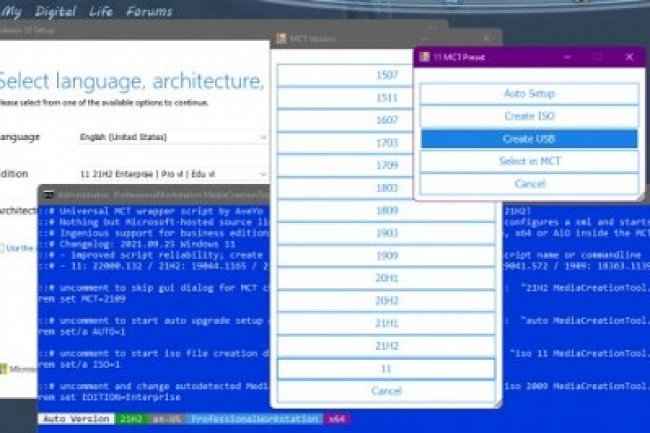This screenshot has height=433, width=650.
Task: Open the Forums menu item
Action: [148, 12]
